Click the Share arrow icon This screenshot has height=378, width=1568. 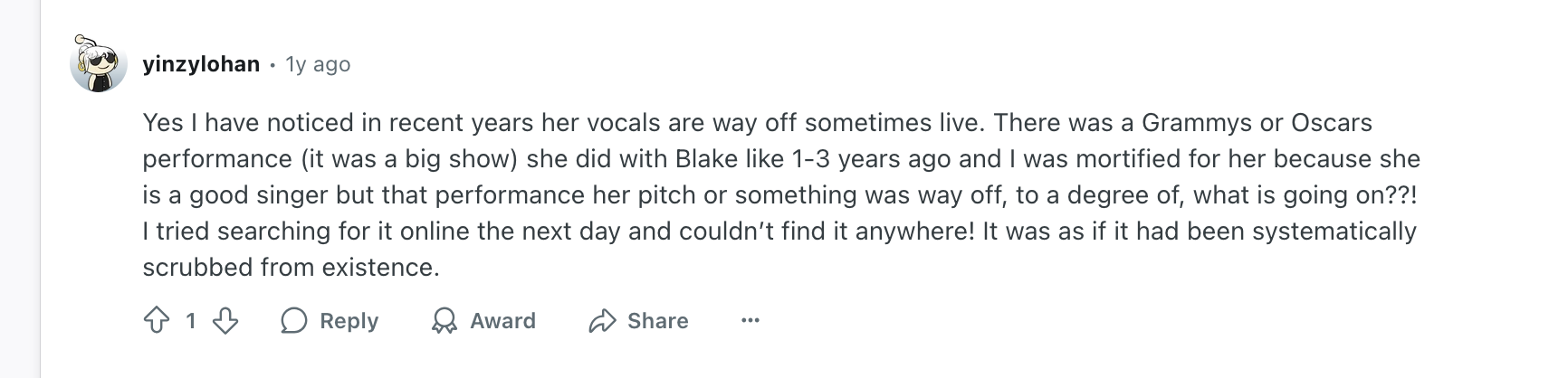tap(602, 320)
